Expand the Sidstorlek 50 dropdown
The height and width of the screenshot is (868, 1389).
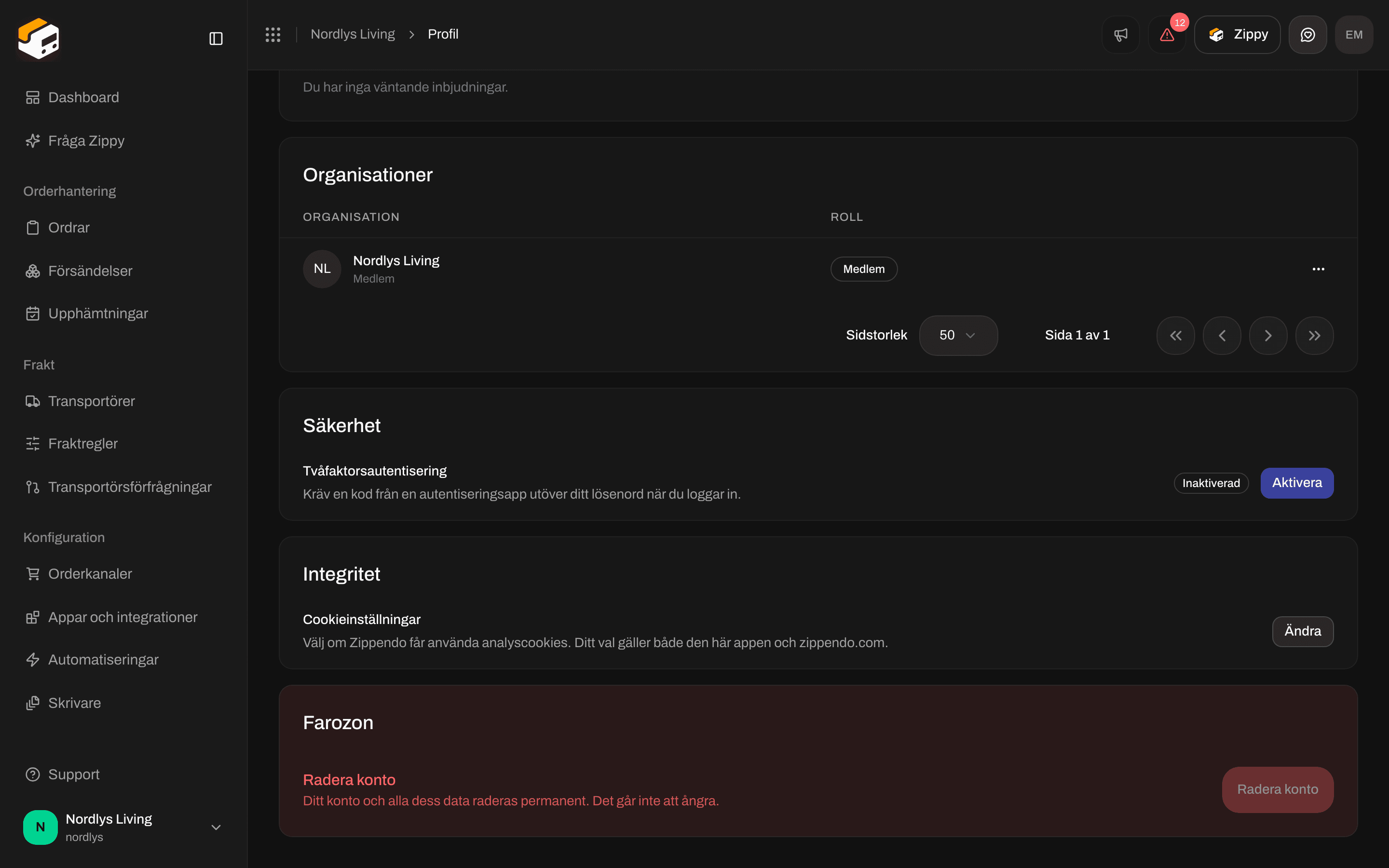pyautogui.click(x=958, y=335)
